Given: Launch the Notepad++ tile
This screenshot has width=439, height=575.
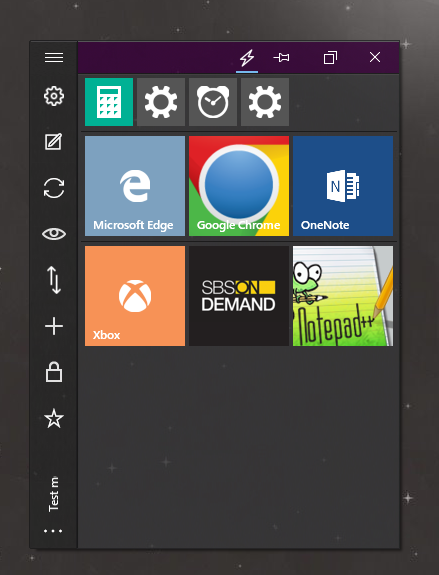Looking at the screenshot, I should (343, 296).
